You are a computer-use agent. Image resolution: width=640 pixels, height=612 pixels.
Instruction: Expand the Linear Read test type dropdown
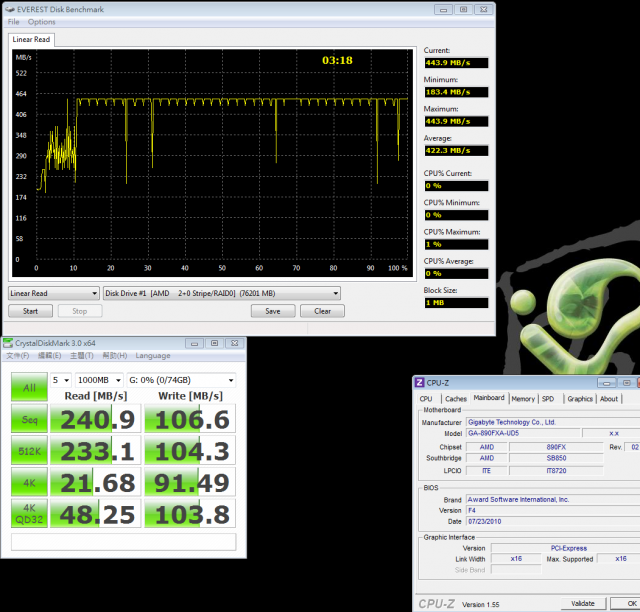pyautogui.click(x=53, y=293)
